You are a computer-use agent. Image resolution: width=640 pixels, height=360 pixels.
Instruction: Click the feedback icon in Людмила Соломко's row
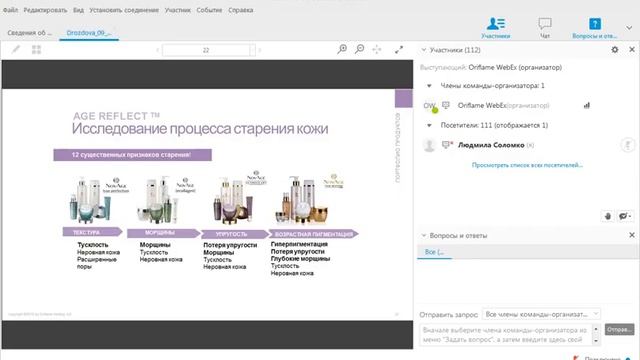pyautogui.click(x=628, y=145)
